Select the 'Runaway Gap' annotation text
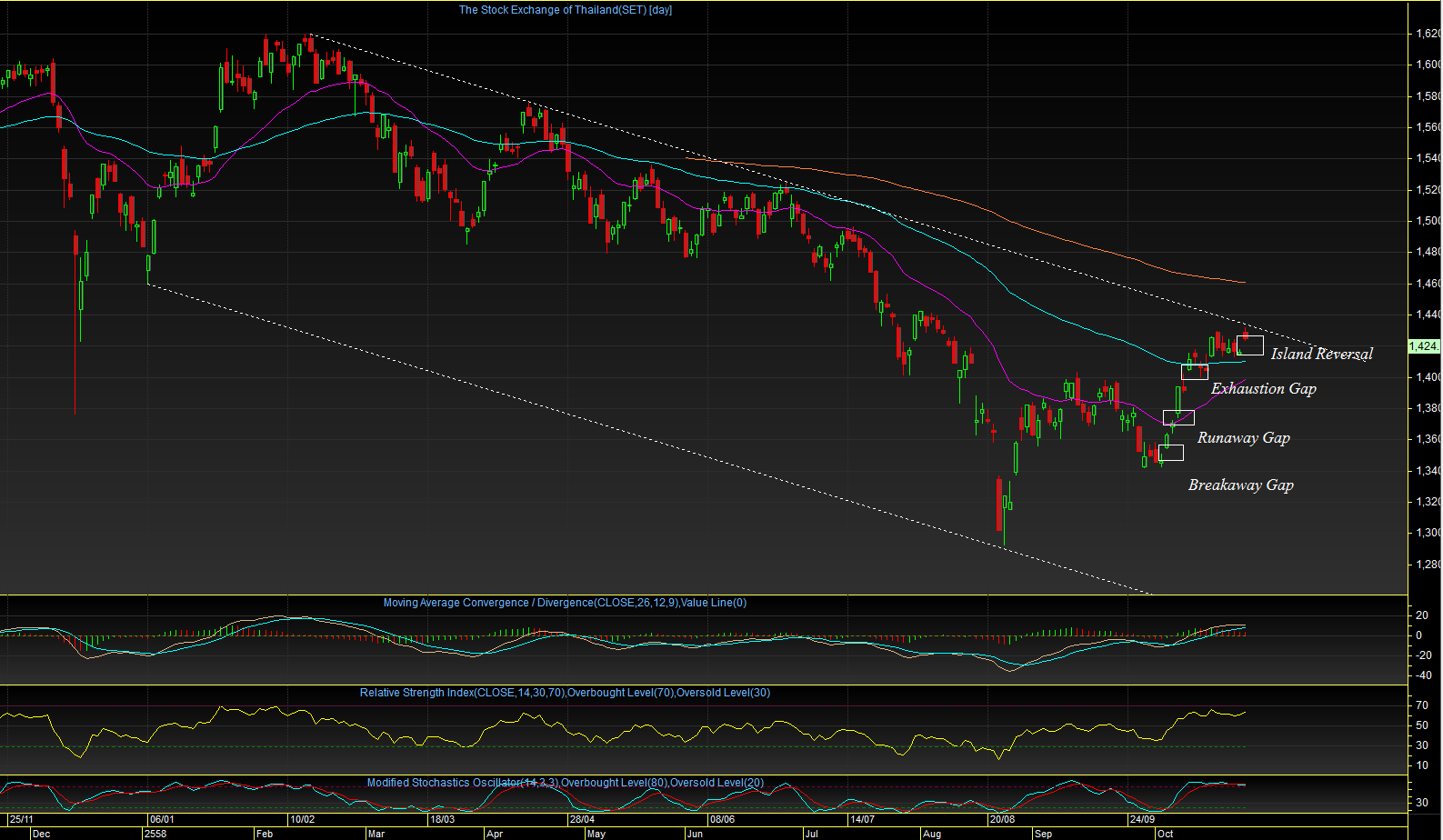This screenshot has width=1443, height=840. pyautogui.click(x=1244, y=437)
